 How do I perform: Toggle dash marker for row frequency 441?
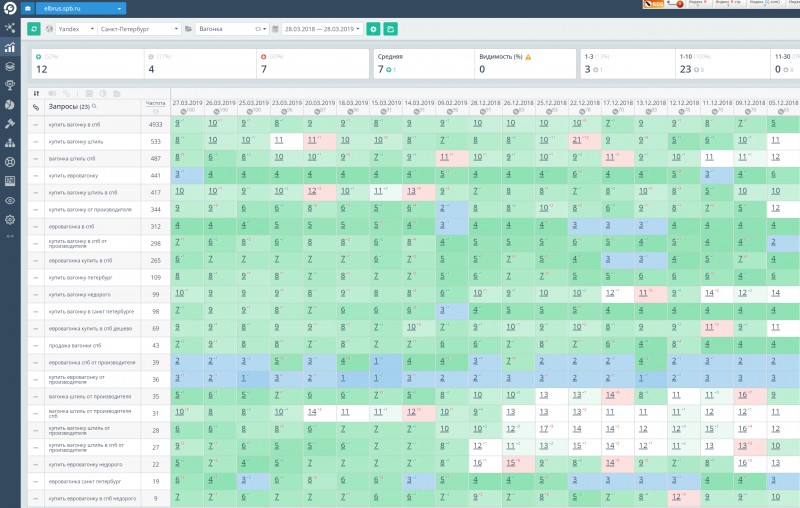pyautogui.click(x=36, y=175)
